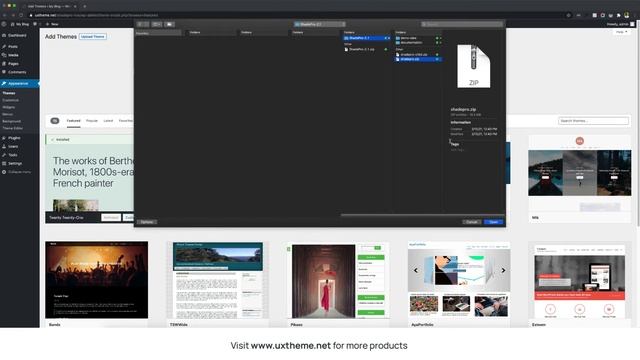The image size is (640, 360).
Task: Switch to the Featured themes tab
Action: pyautogui.click(x=73, y=121)
